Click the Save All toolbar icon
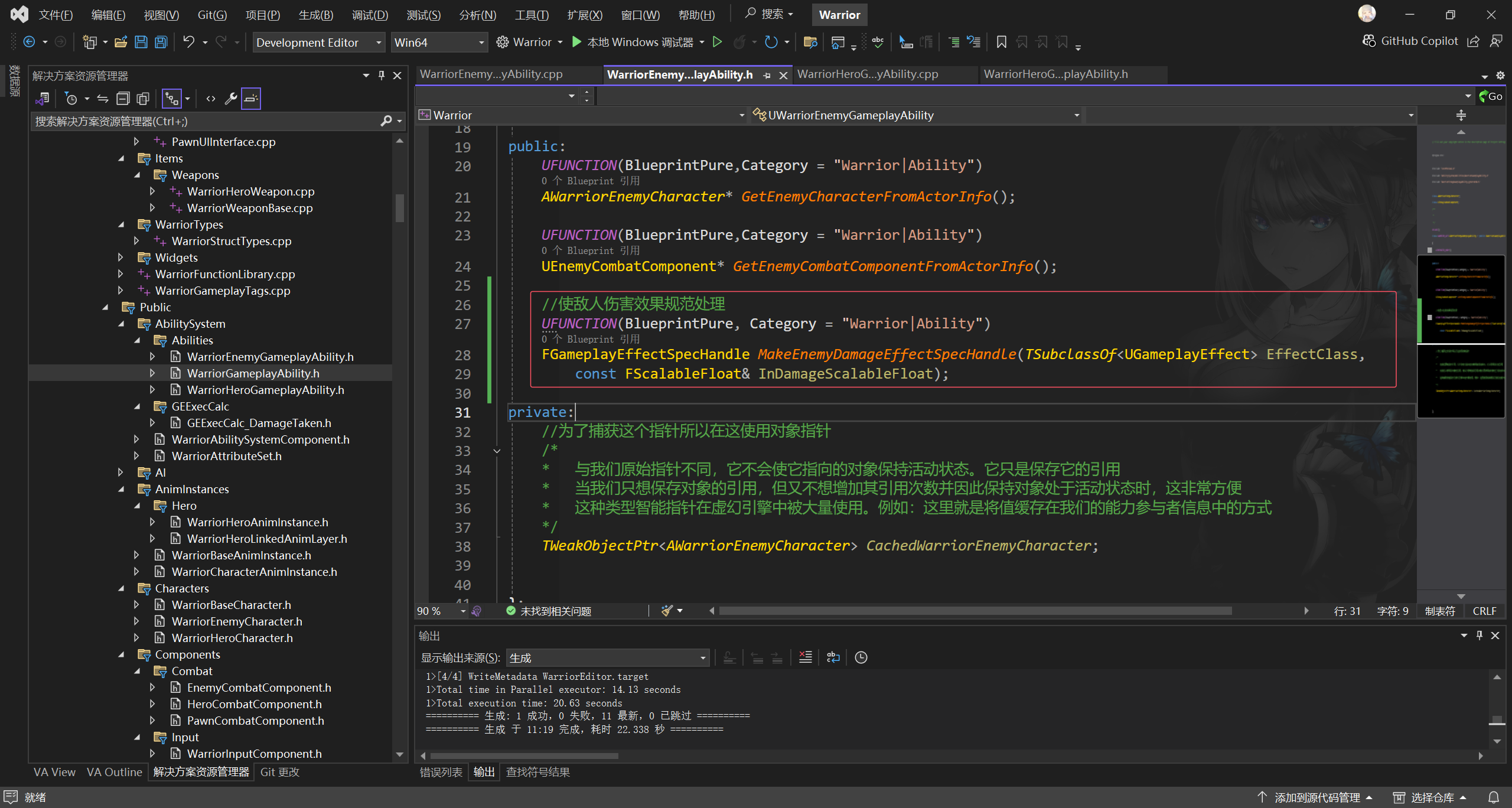This screenshot has height=808, width=1512. (161, 42)
